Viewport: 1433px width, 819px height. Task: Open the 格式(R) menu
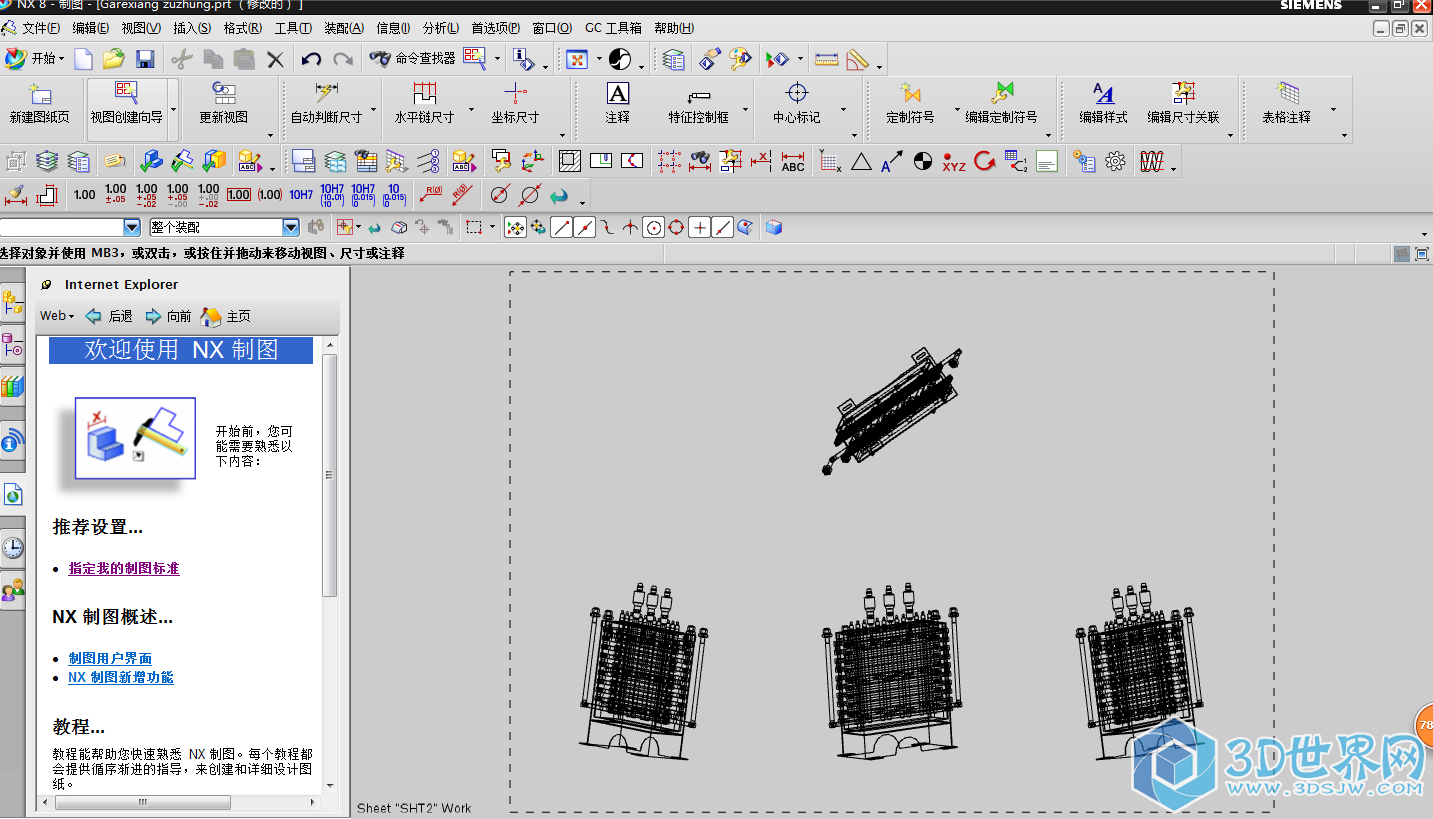(x=243, y=28)
